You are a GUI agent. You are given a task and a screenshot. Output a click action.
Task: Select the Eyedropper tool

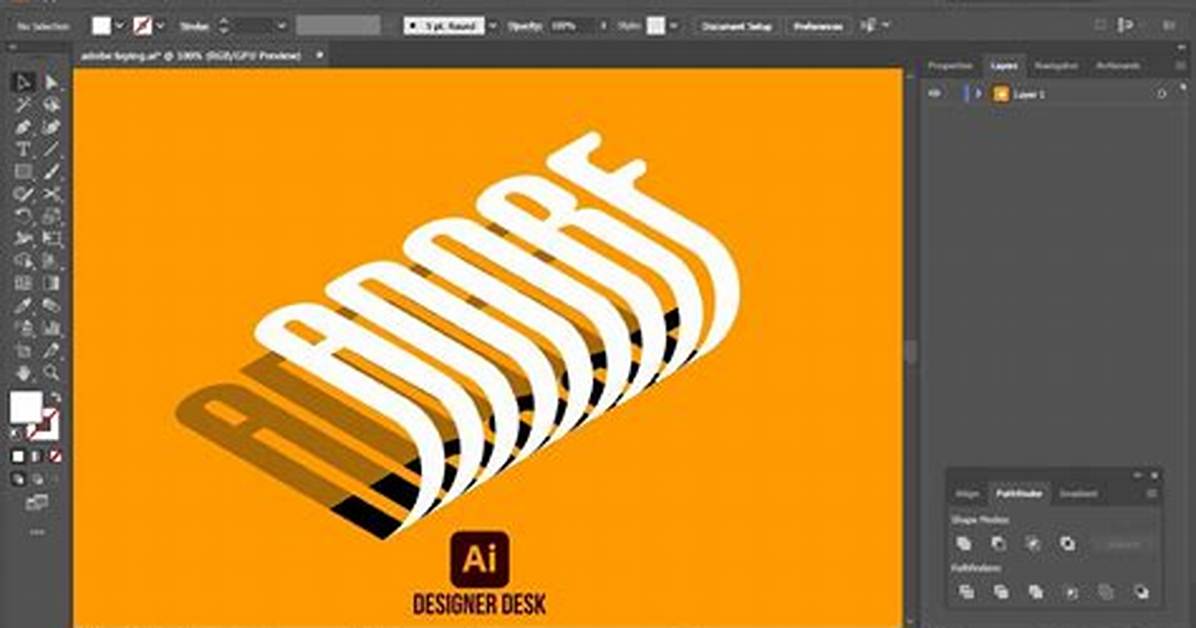click(23, 306)
